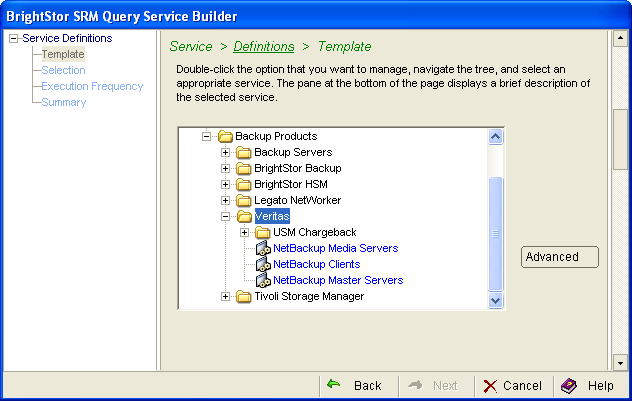This screenshot has height=401, width=632.
Task: Expand the Backup Servers node
Action: [225, 152]
